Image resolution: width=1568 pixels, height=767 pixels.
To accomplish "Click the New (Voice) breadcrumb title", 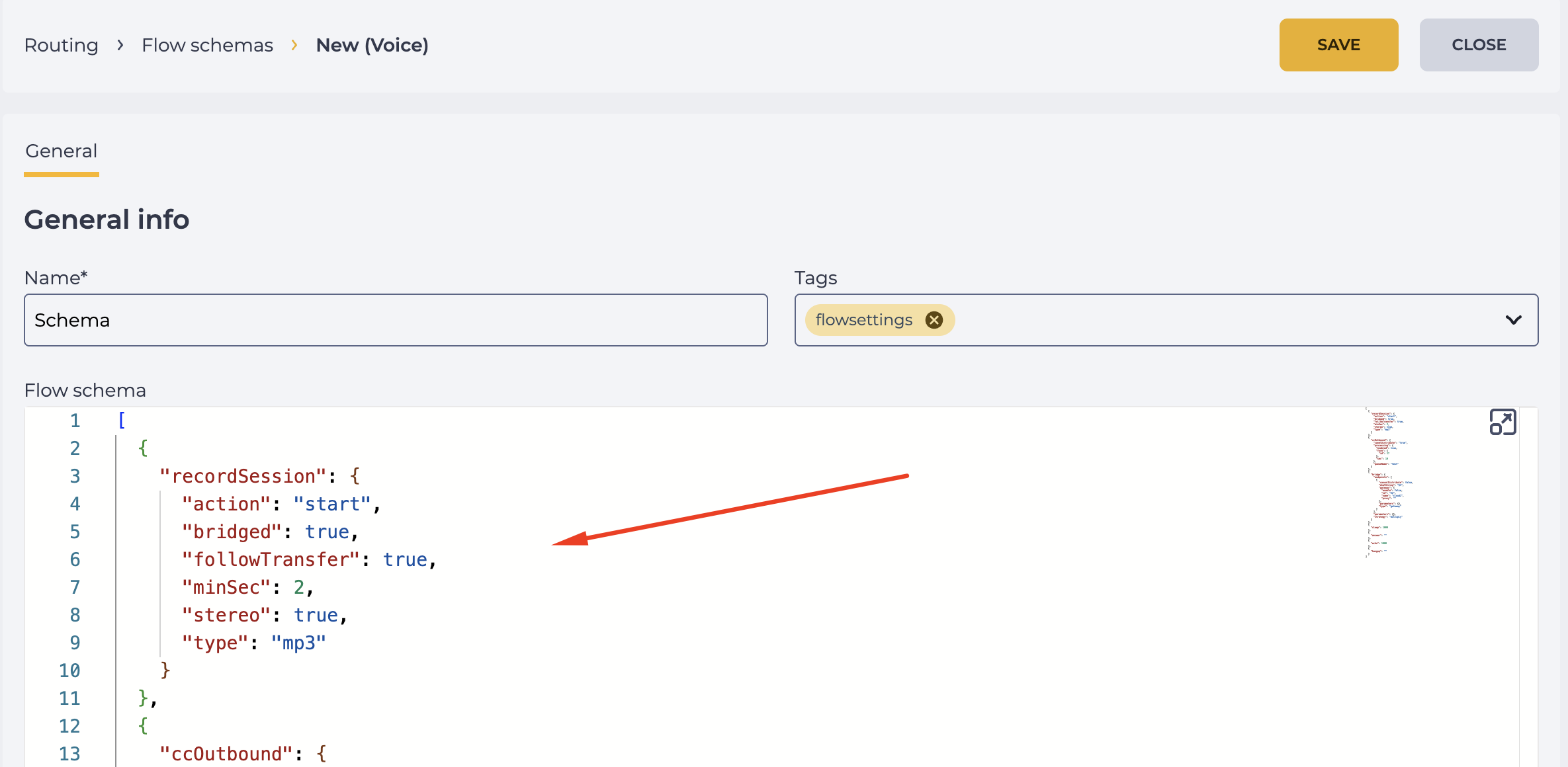I will 372,45.
